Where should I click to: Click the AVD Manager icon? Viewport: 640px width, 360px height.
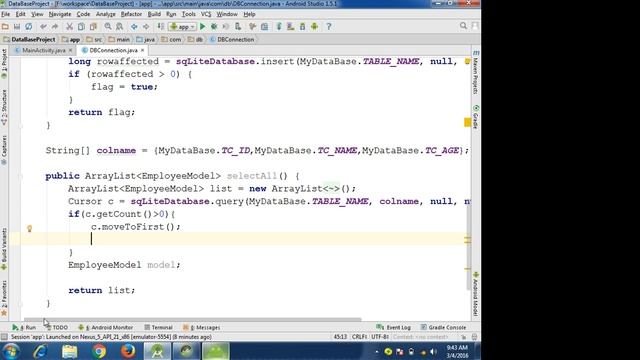[291, 27]
